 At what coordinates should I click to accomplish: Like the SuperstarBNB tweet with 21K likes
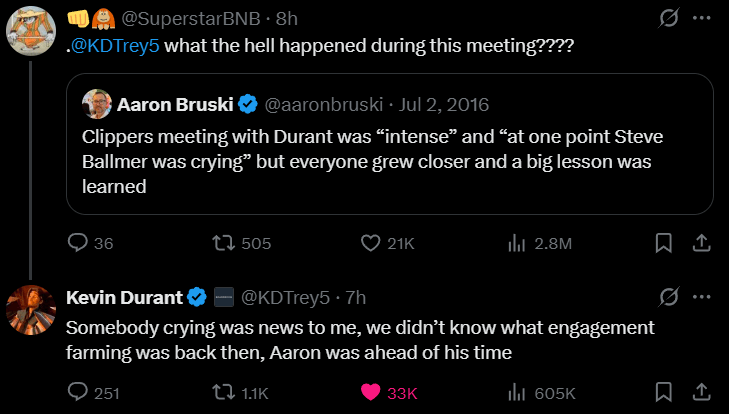(x=371, y=243)
